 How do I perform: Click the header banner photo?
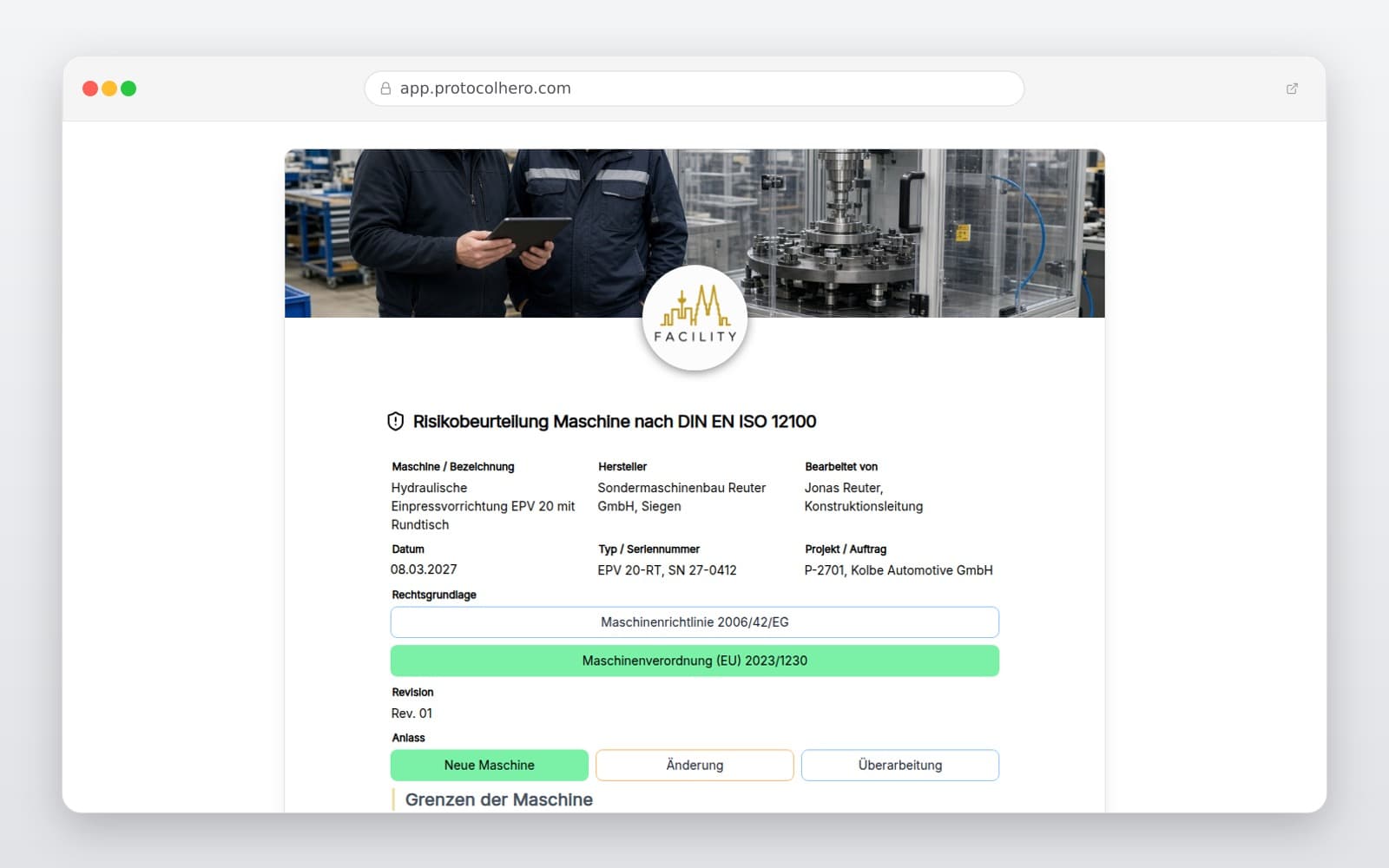point(694,233)
